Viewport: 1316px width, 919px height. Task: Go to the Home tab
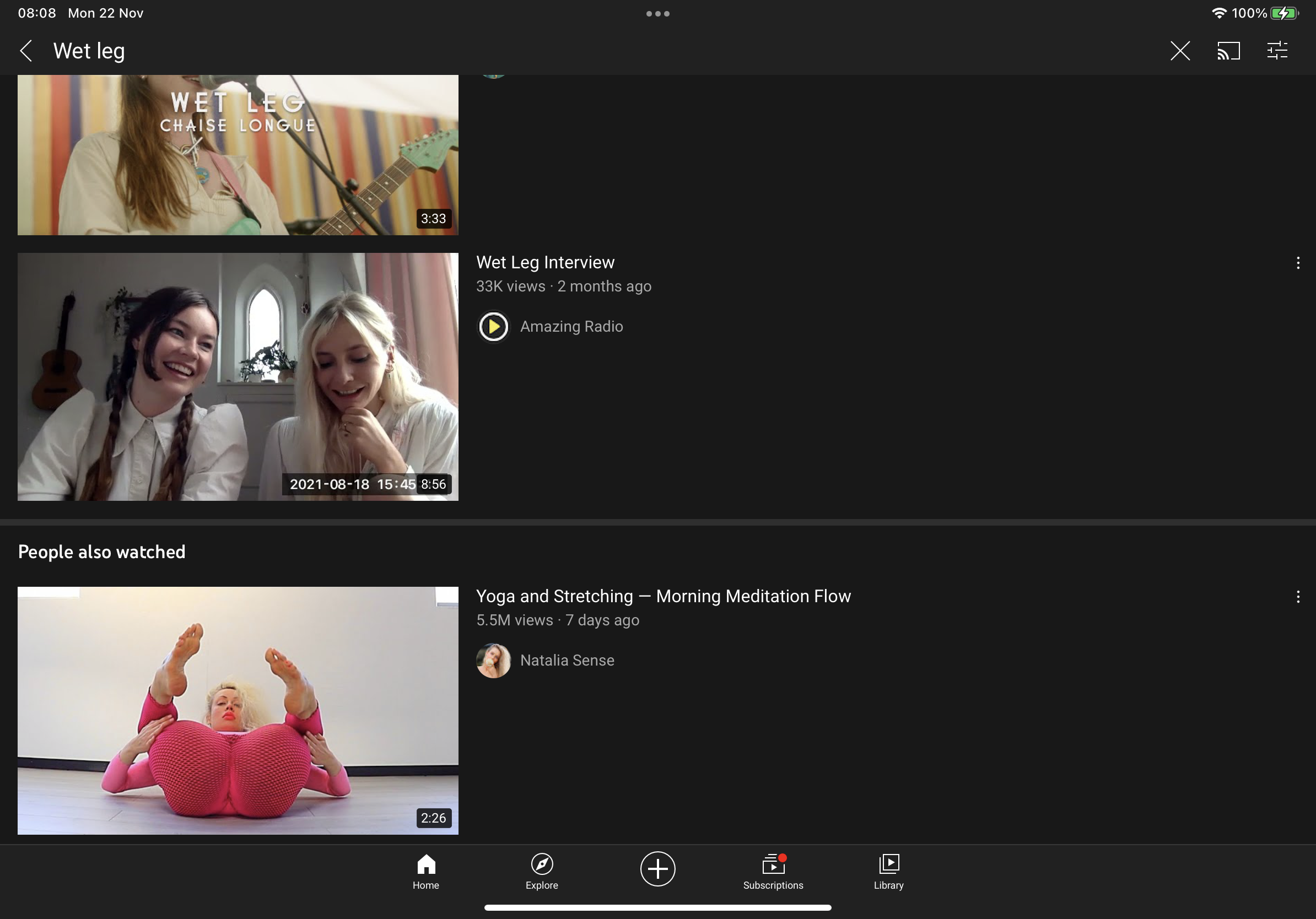[426, 872]
